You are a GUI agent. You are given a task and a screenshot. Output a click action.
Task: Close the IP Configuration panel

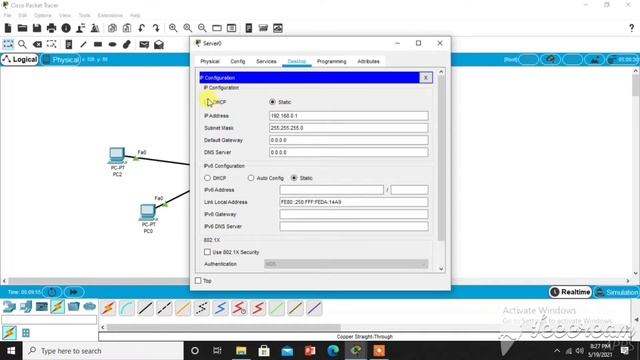[426, 78]
